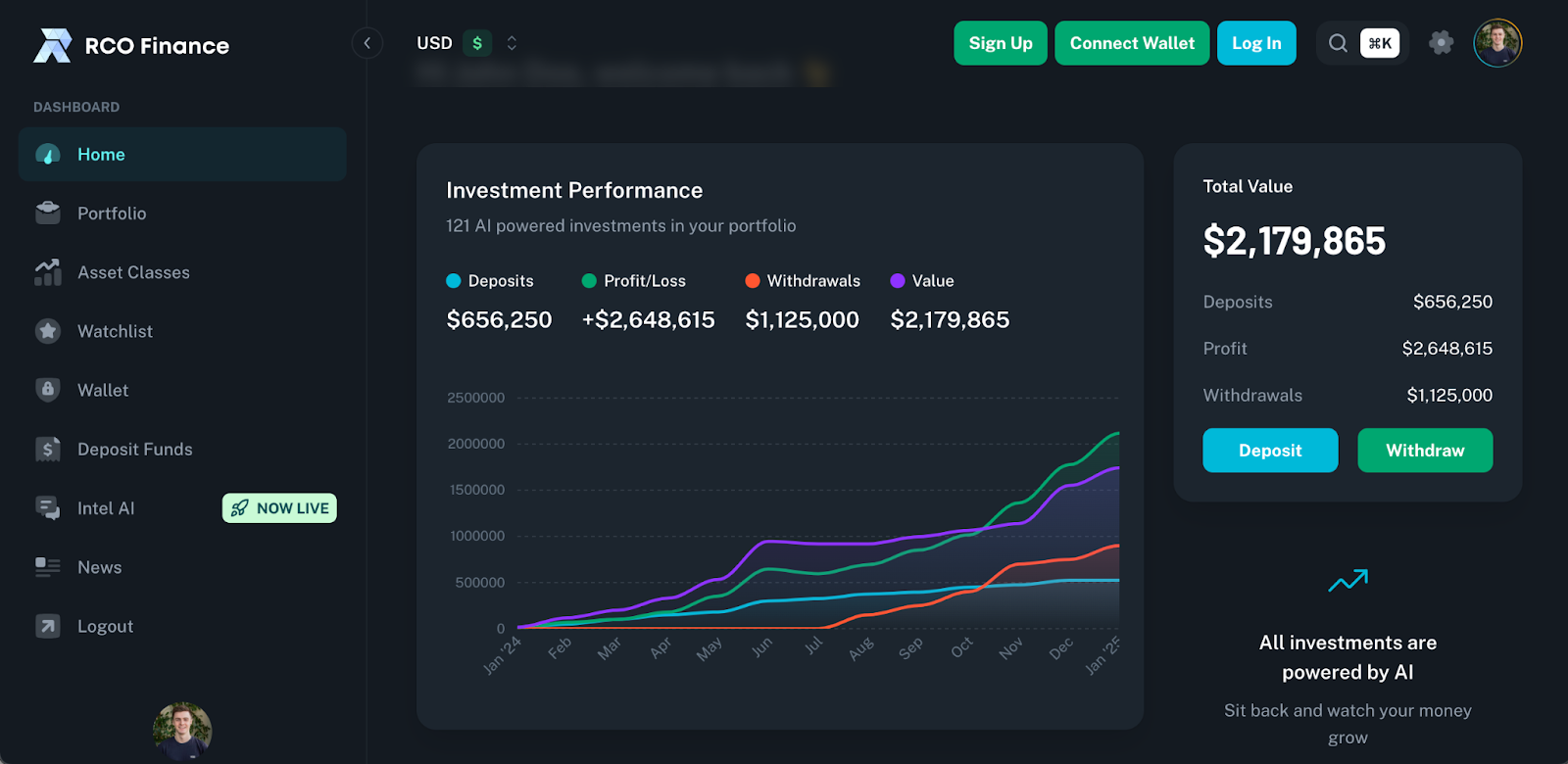Click the Deposit Funds dollar icon
Image resolution: width=1568 pixels, height=764 pixels.
pyautogui.click(x=47, y=449)
